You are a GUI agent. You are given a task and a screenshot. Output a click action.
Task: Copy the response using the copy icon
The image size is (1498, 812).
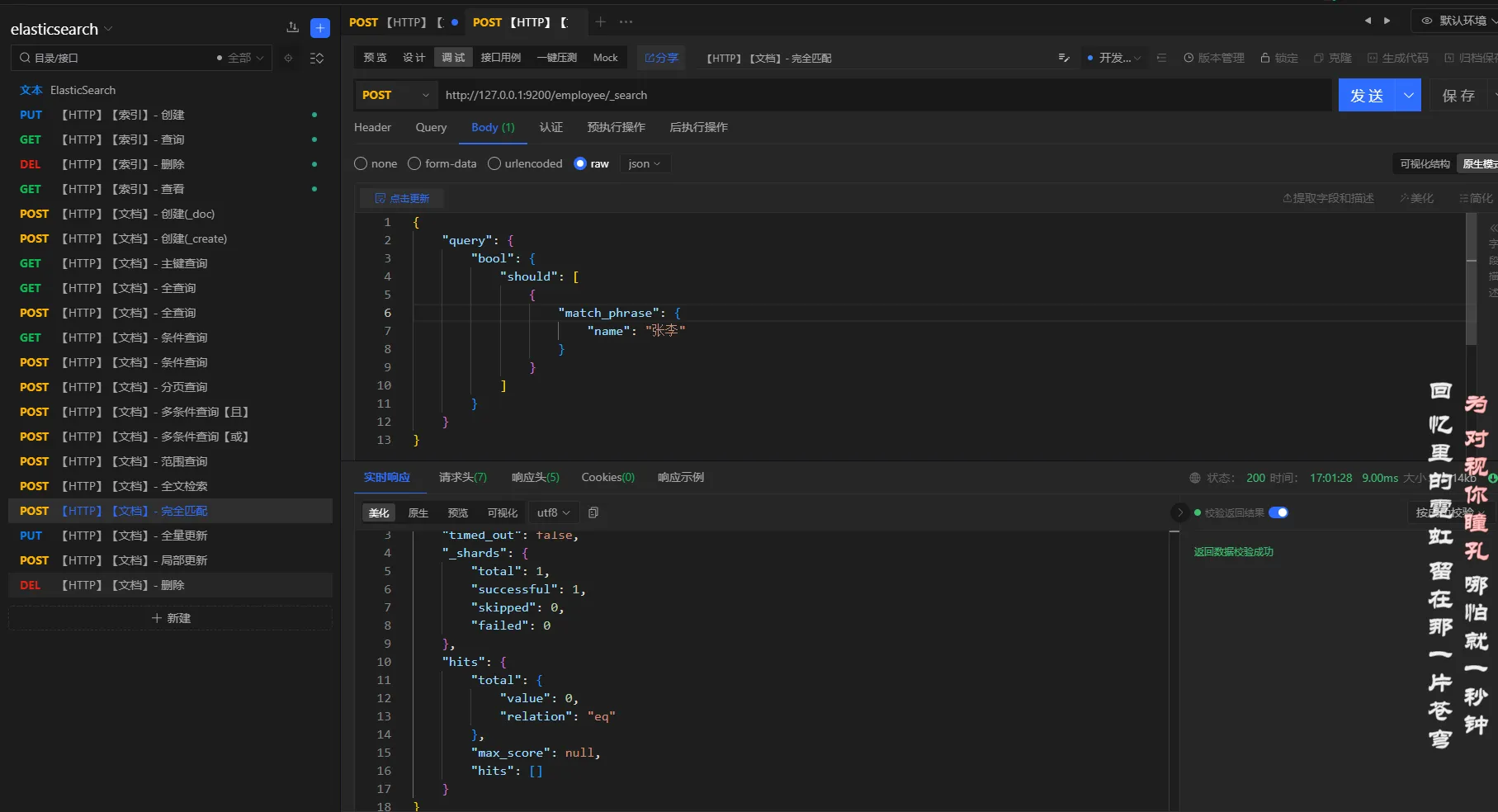593,513
